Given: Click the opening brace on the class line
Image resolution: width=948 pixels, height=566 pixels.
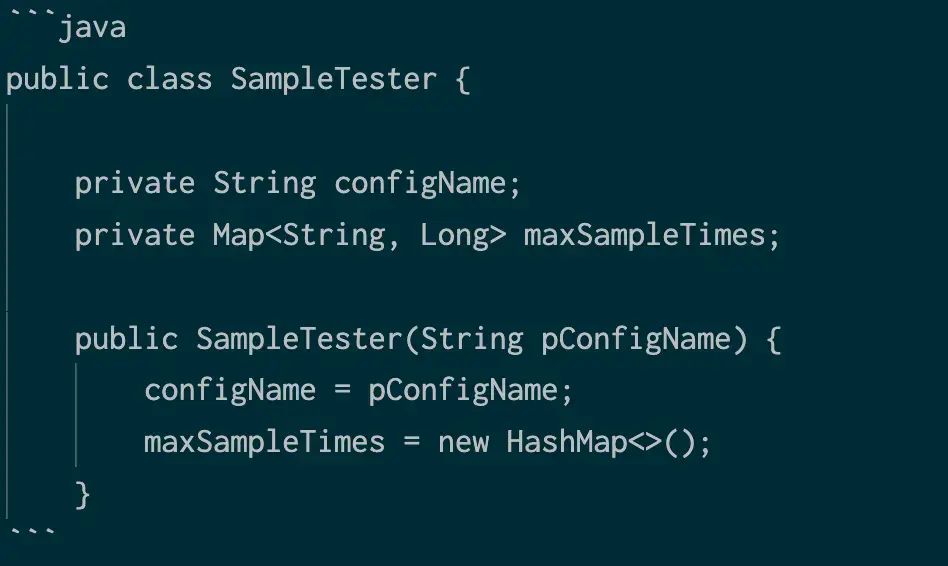Looking at the screenshot, I should tap(462, 79).
